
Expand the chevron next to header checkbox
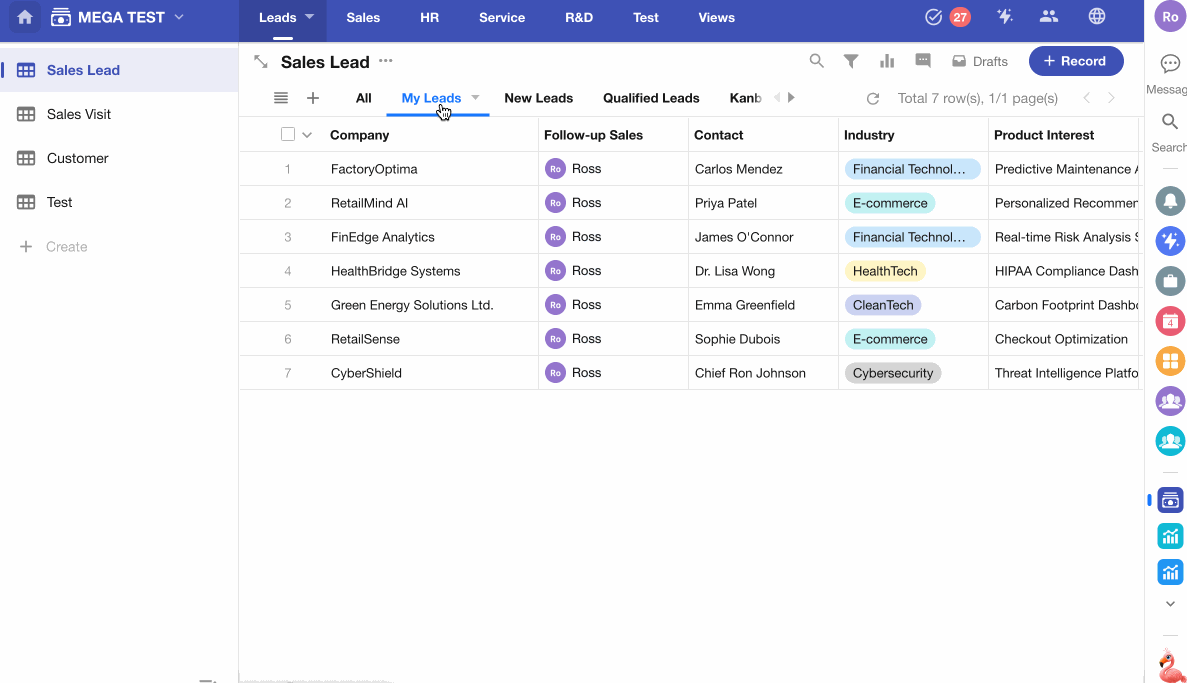coord(307,135)
